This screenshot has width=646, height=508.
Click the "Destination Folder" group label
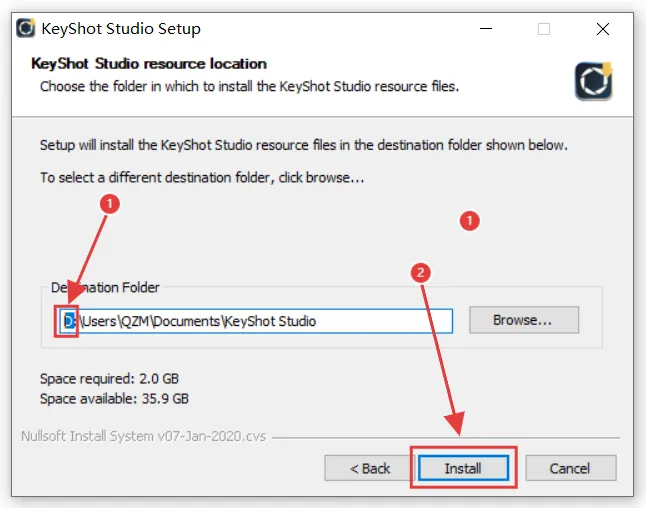[x=105, y=288]
